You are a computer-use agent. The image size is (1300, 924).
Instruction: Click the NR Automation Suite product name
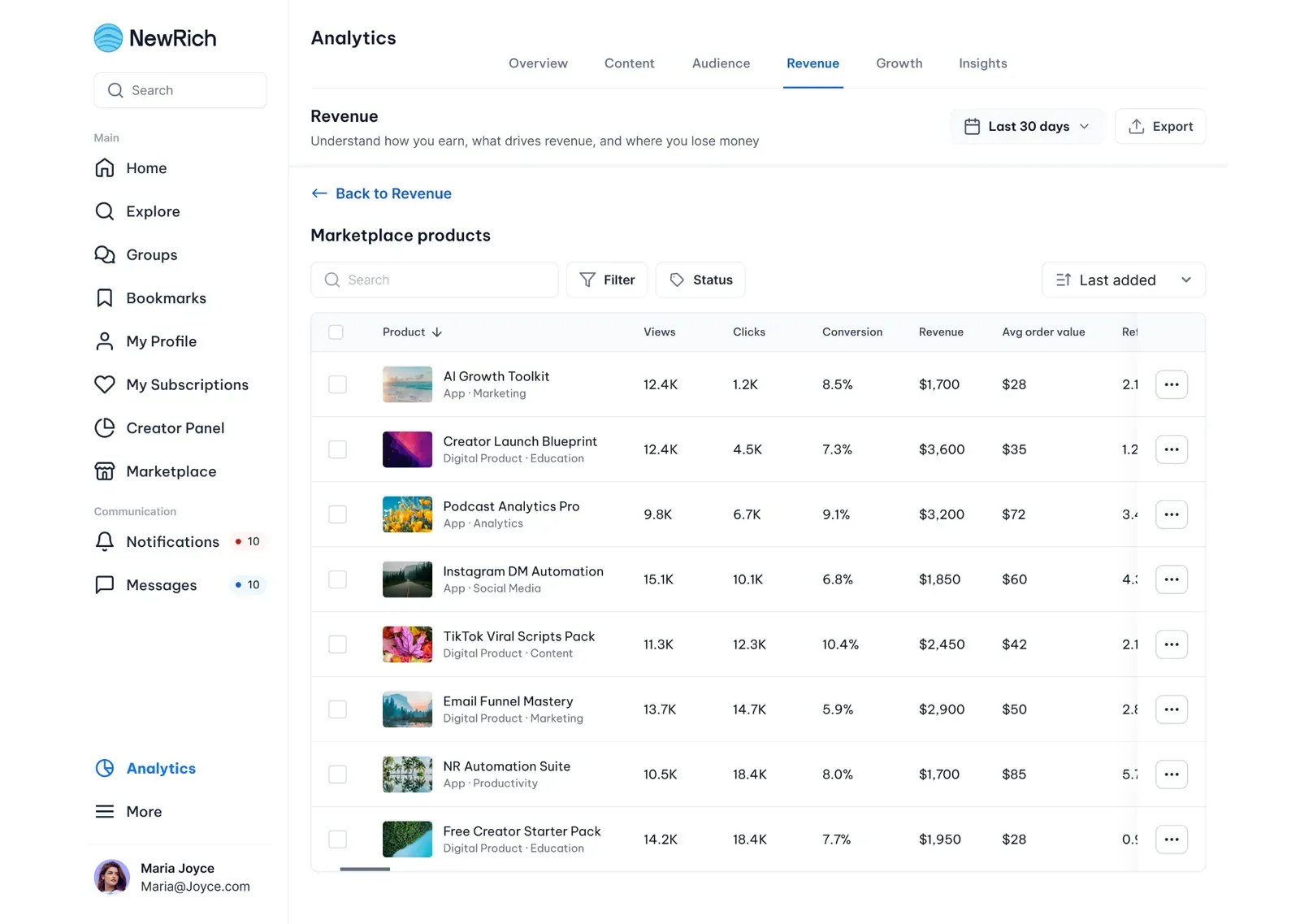(506, 766)
